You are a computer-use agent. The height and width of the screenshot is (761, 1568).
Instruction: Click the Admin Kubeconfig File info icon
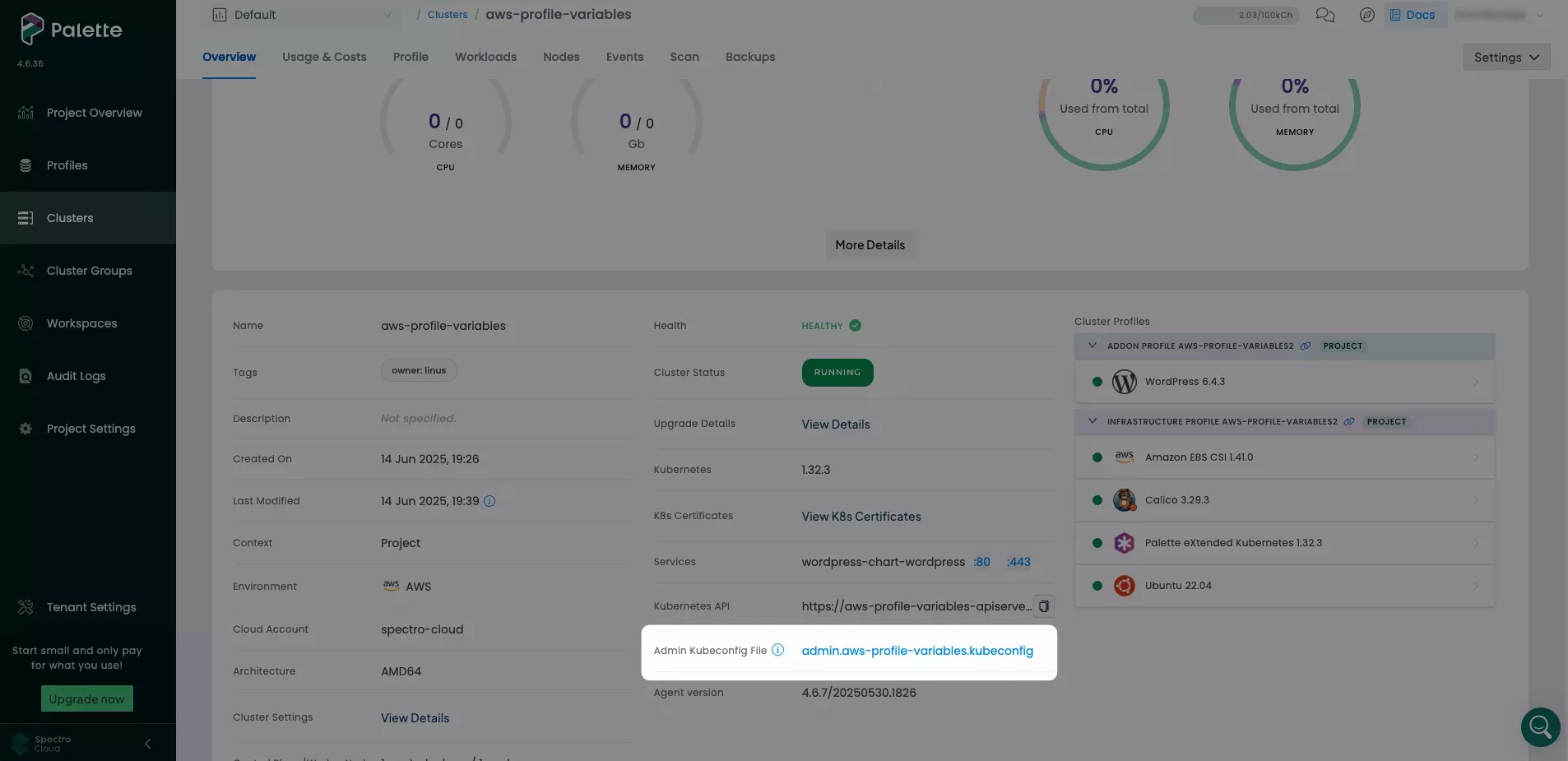pyautogui.click(x=777, y=650)
